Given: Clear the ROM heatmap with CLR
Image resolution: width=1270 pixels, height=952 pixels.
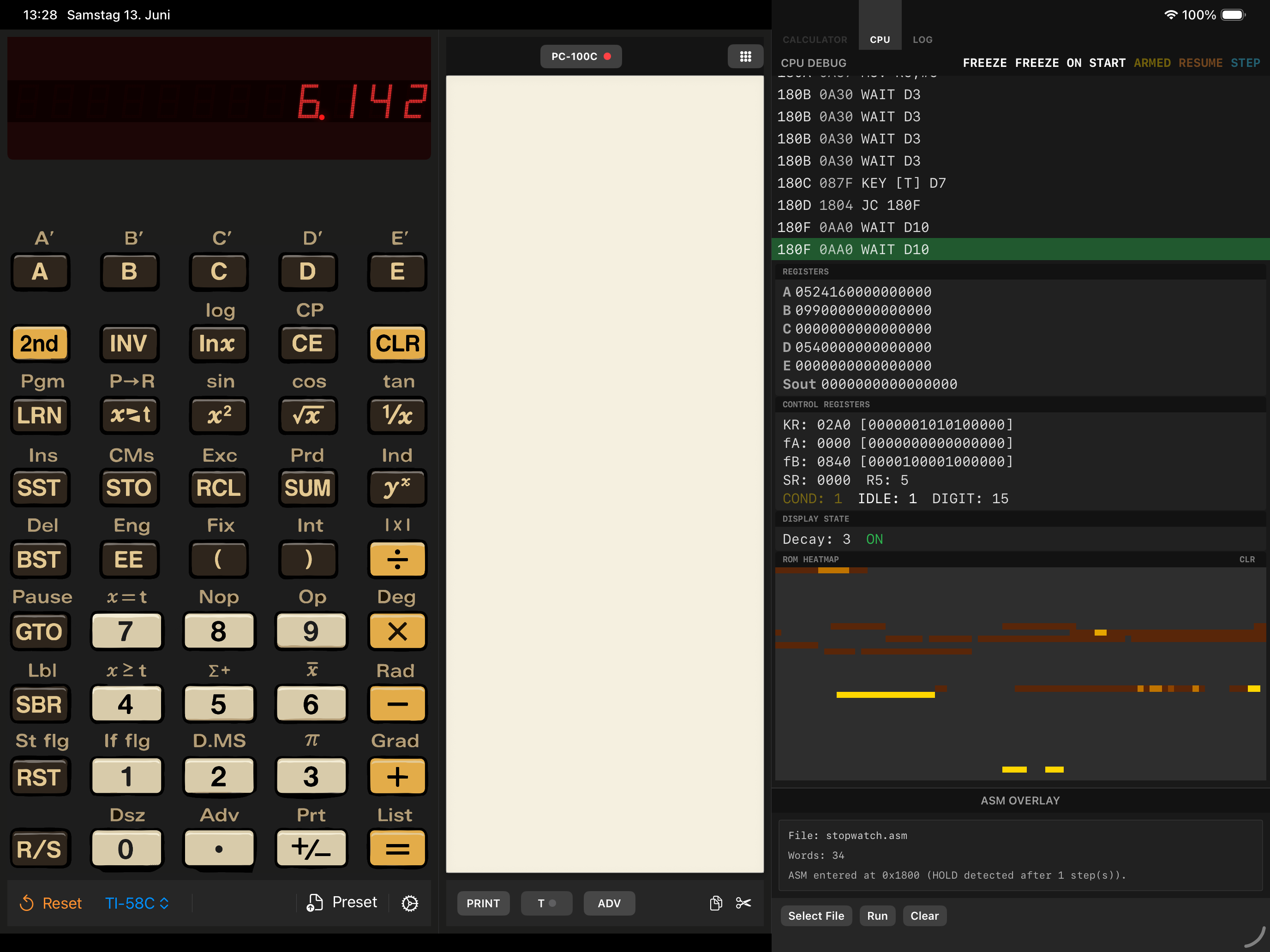Looking at the screenshot, I should (1246, 559).
